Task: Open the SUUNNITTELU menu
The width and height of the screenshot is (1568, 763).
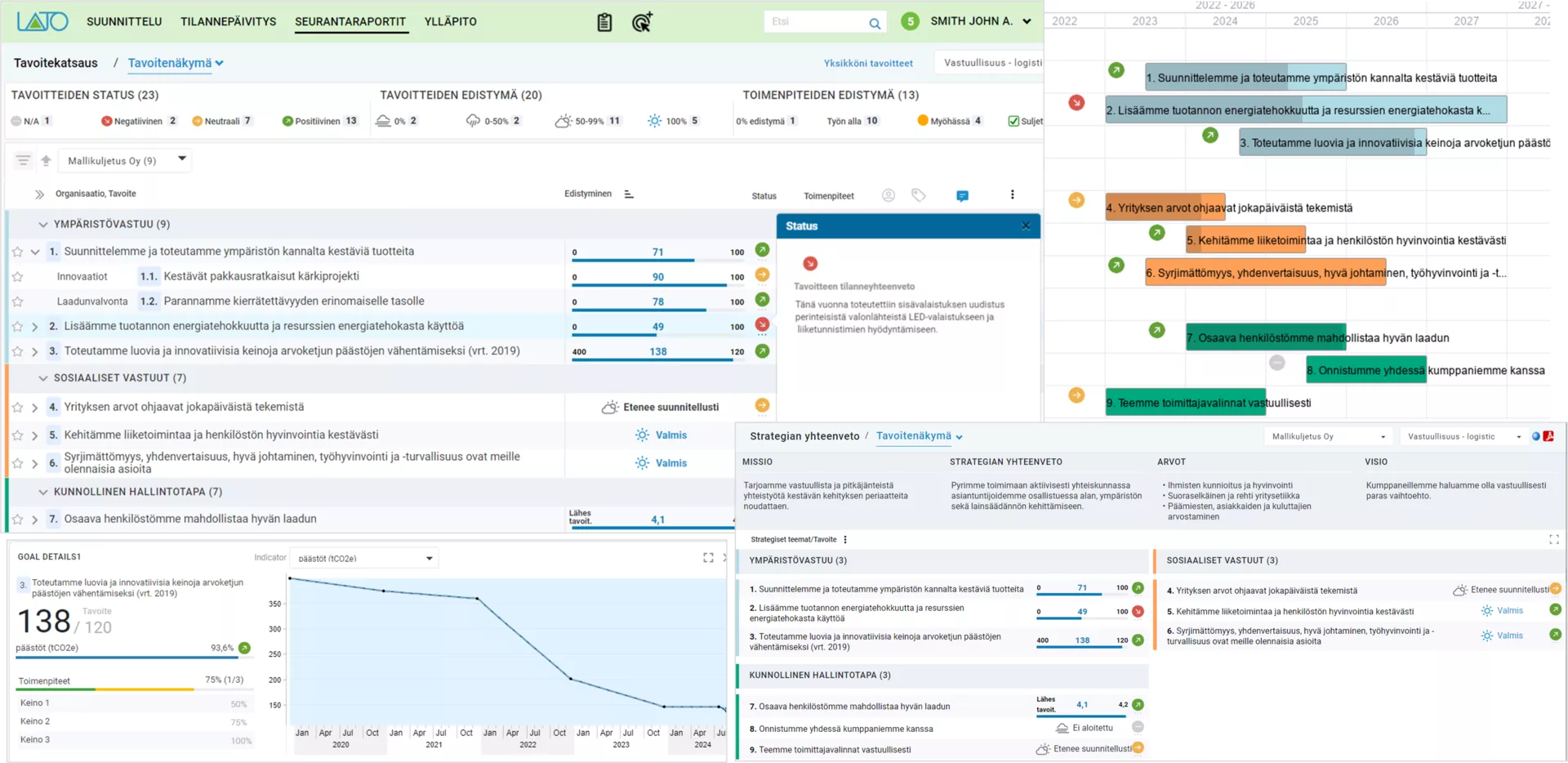Action: [x=124, y=21]
